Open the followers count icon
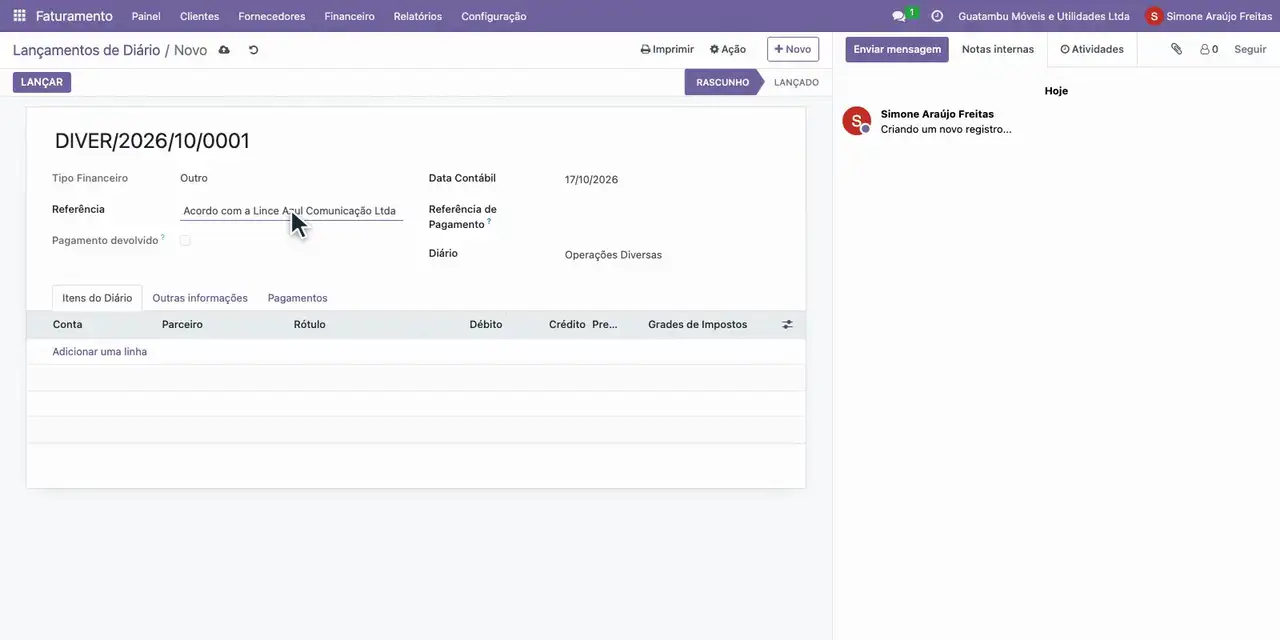Viewport: 1280px width, 640px height. click(x=1209, y=49)
